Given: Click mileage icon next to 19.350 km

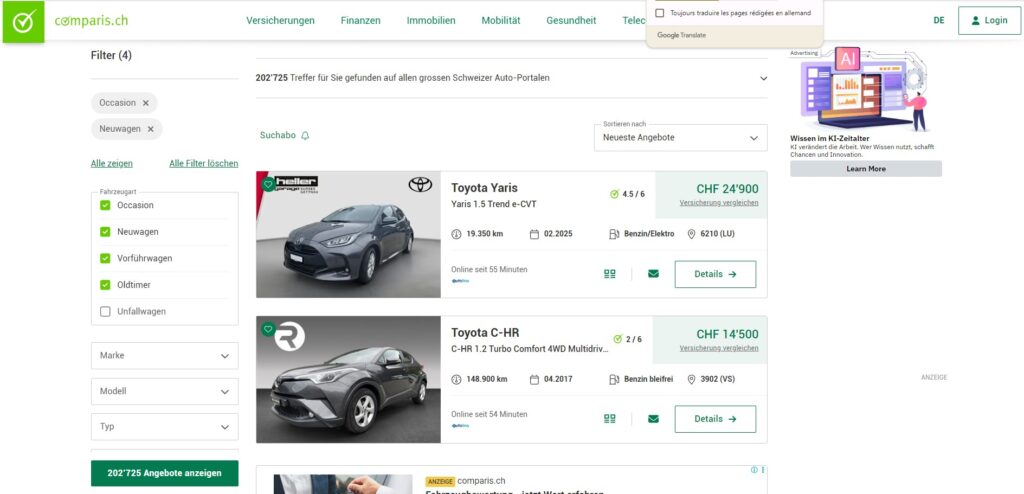Looking at the screenshot, I should click(456, 234).
